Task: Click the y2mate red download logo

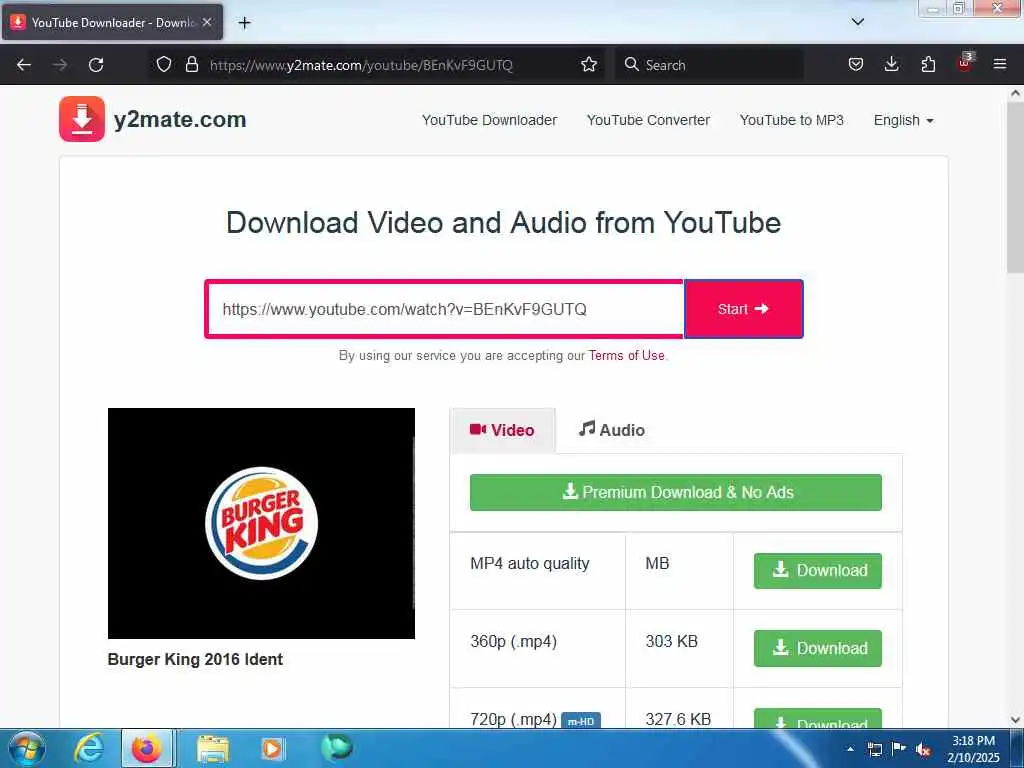Action: click(82, 119)
